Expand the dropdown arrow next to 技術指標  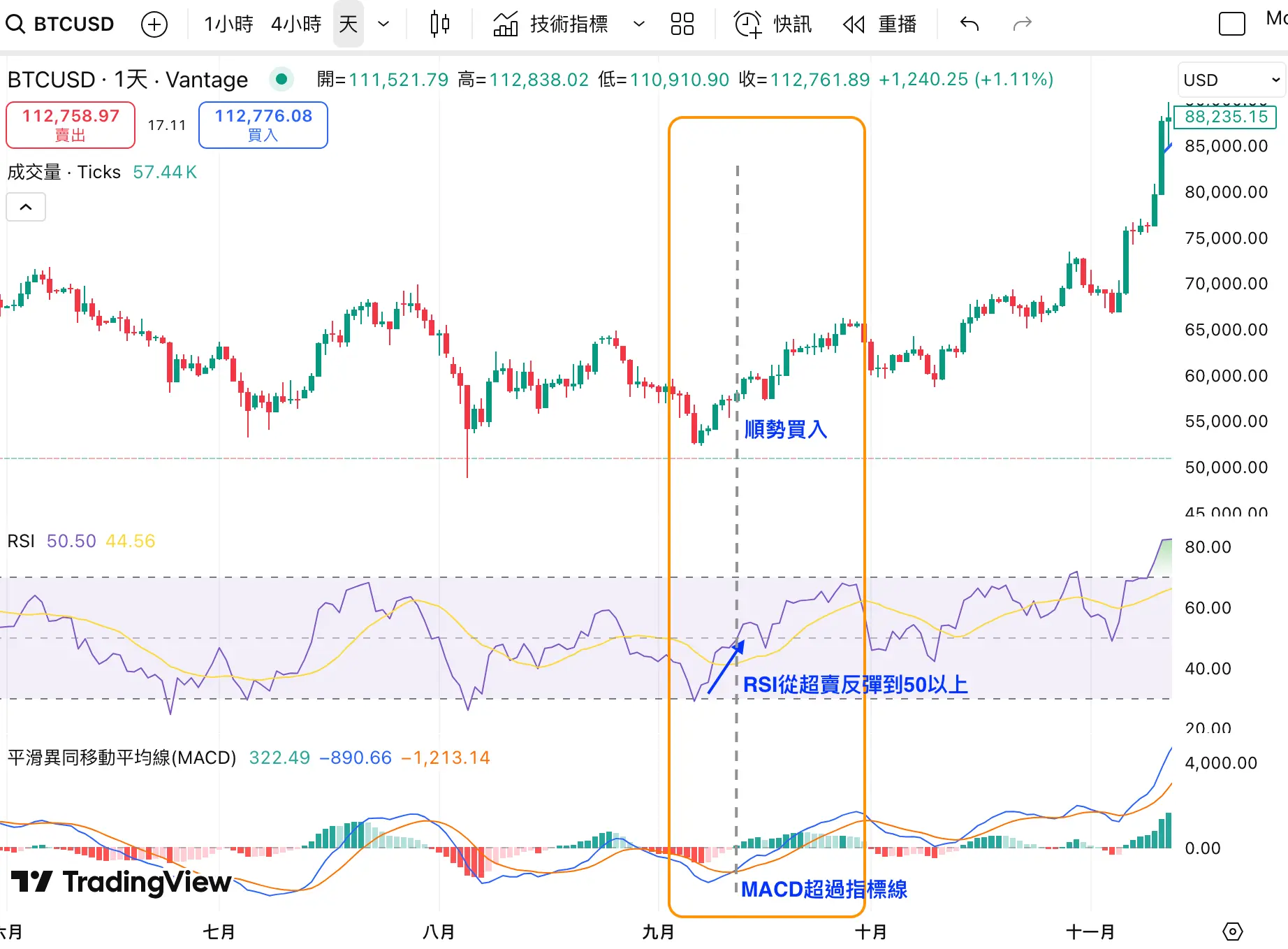(x=638, y=24)
